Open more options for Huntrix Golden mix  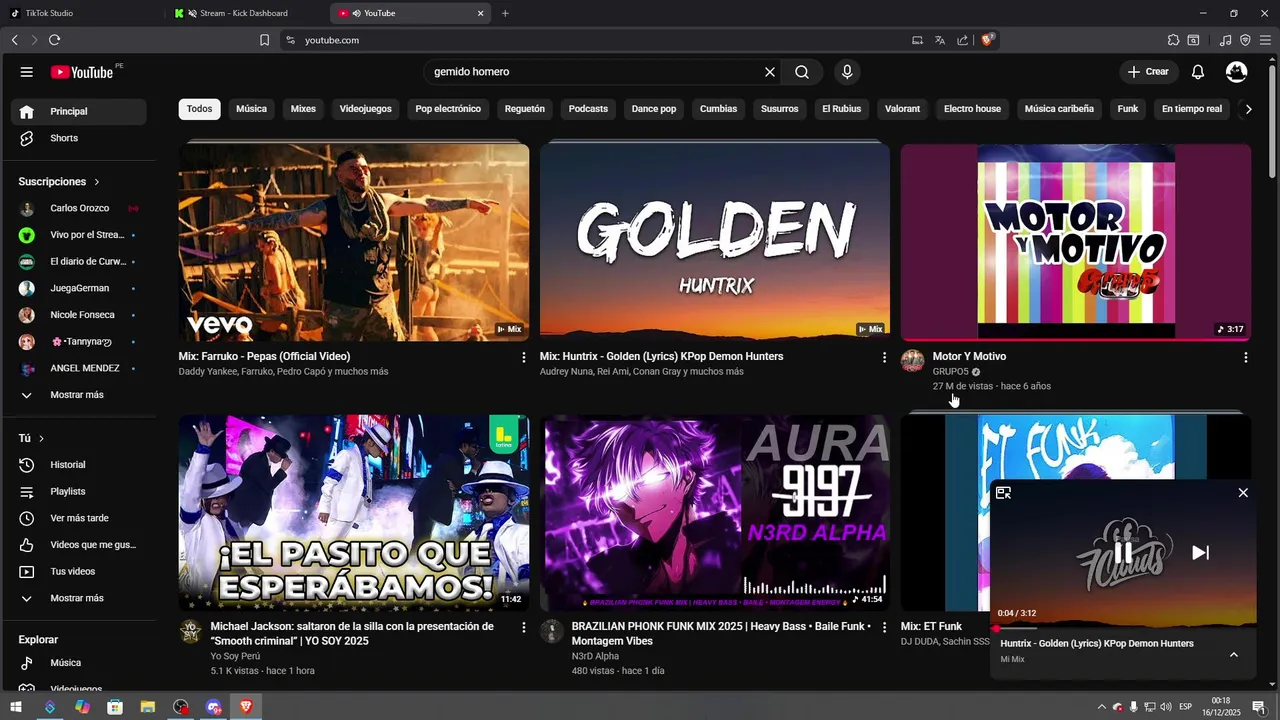click(884, 357)
